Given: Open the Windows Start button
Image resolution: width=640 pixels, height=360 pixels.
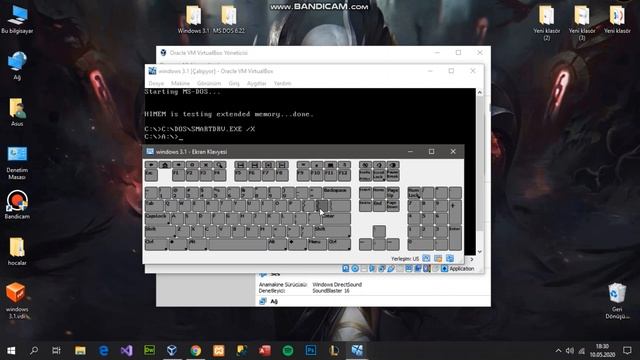Looking at the screenshot, I should [11, 350].
